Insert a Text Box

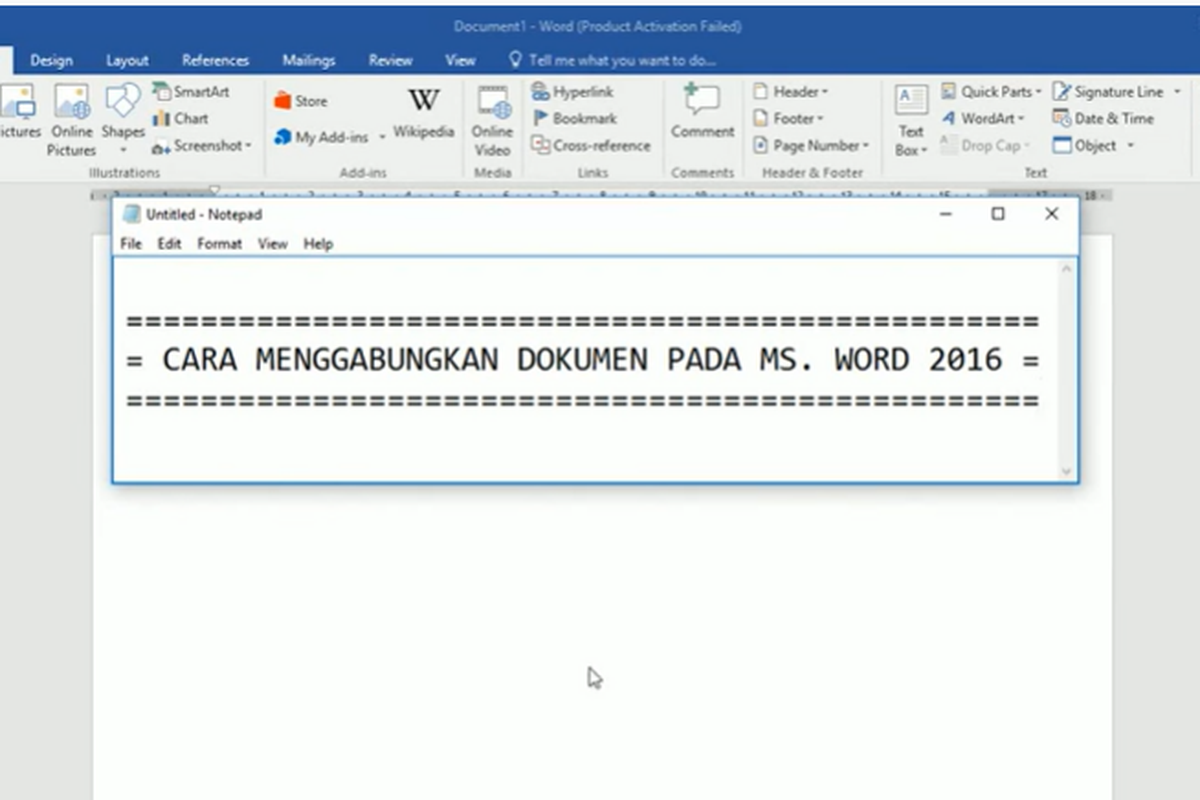click(x=909, y=118)
